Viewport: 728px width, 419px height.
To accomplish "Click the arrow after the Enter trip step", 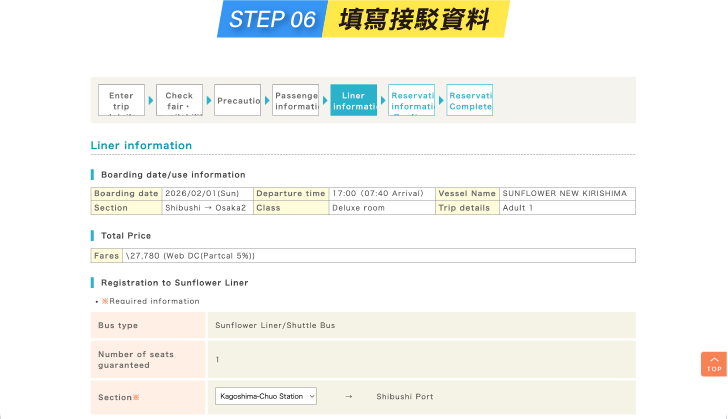I will click(151, 100).
